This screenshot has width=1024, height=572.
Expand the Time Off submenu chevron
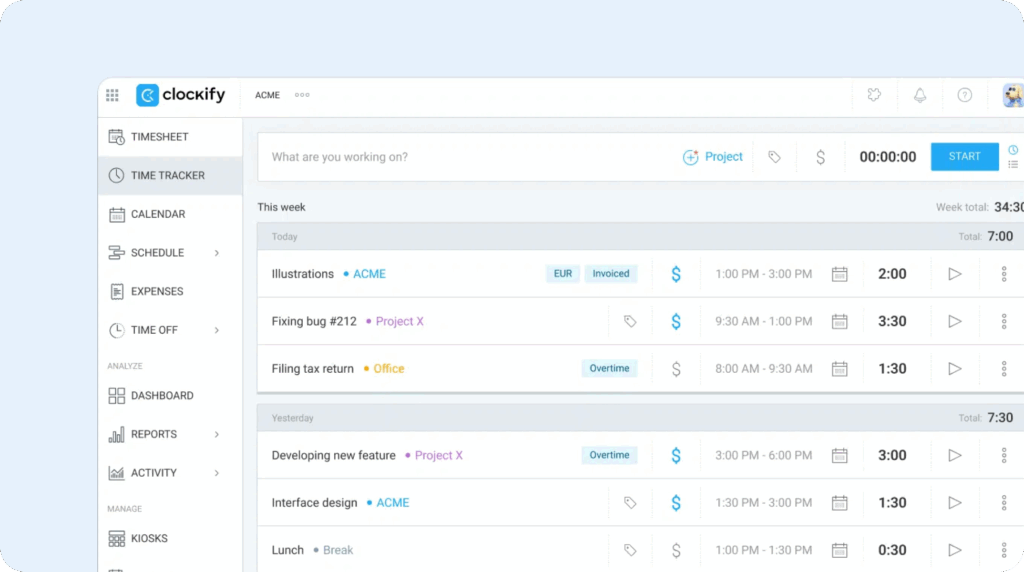(217, 330)
